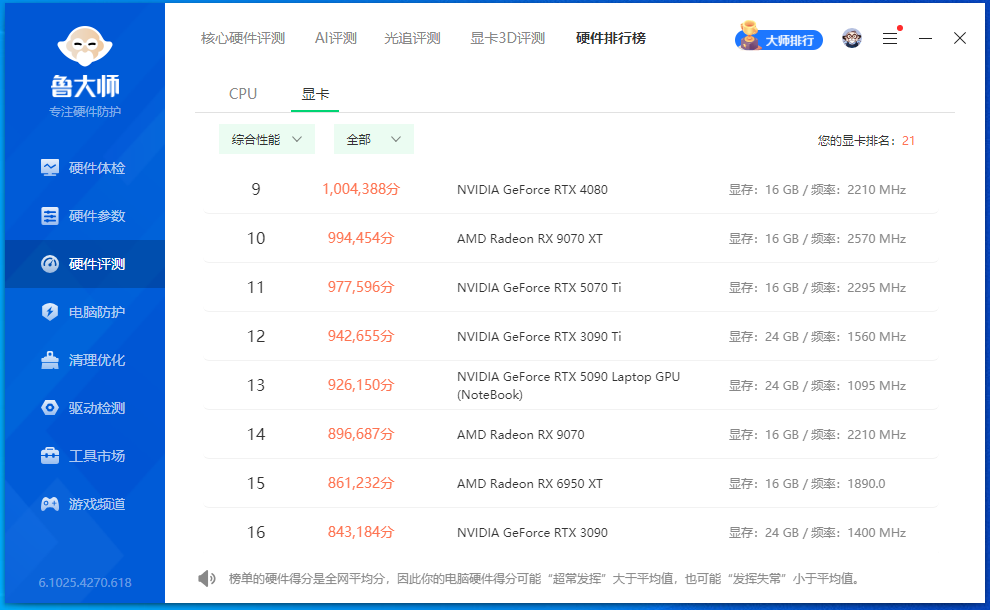Open the user avatar profile
Image resolution: width=990 pixels, height=610 pixels.
pyautogui.click(x=852, y=39)
